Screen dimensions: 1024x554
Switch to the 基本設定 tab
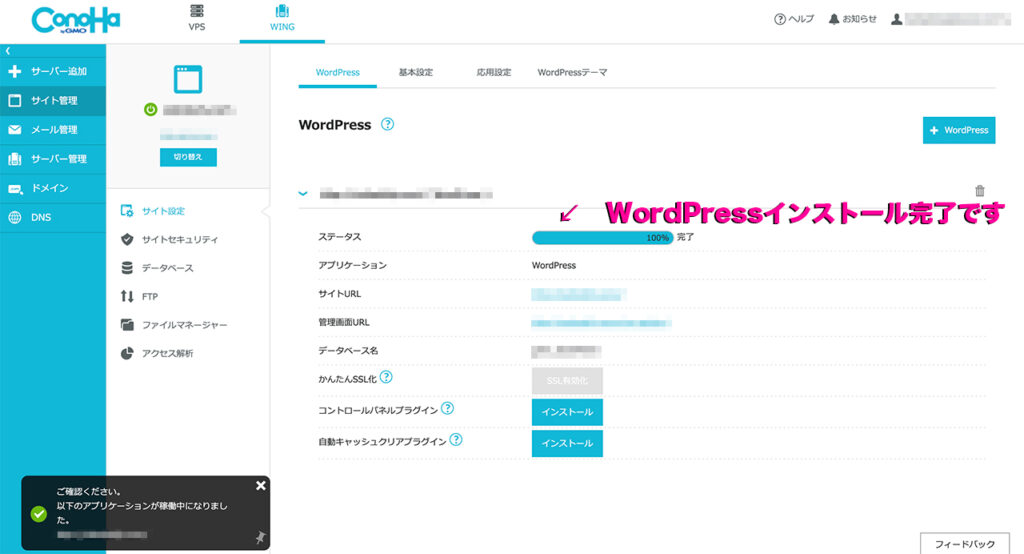click(x=416, y=73)
